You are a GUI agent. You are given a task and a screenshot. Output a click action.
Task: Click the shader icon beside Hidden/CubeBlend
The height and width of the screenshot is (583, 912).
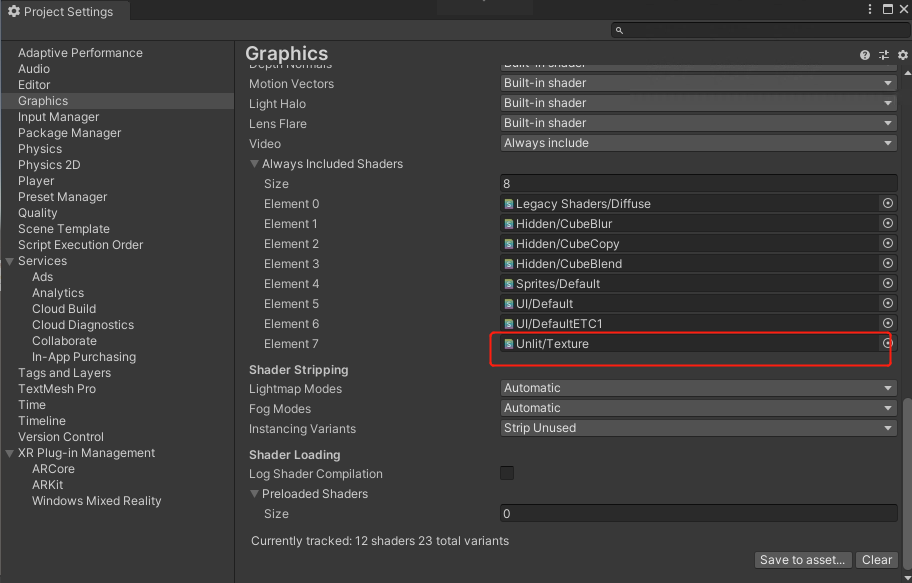509,264
